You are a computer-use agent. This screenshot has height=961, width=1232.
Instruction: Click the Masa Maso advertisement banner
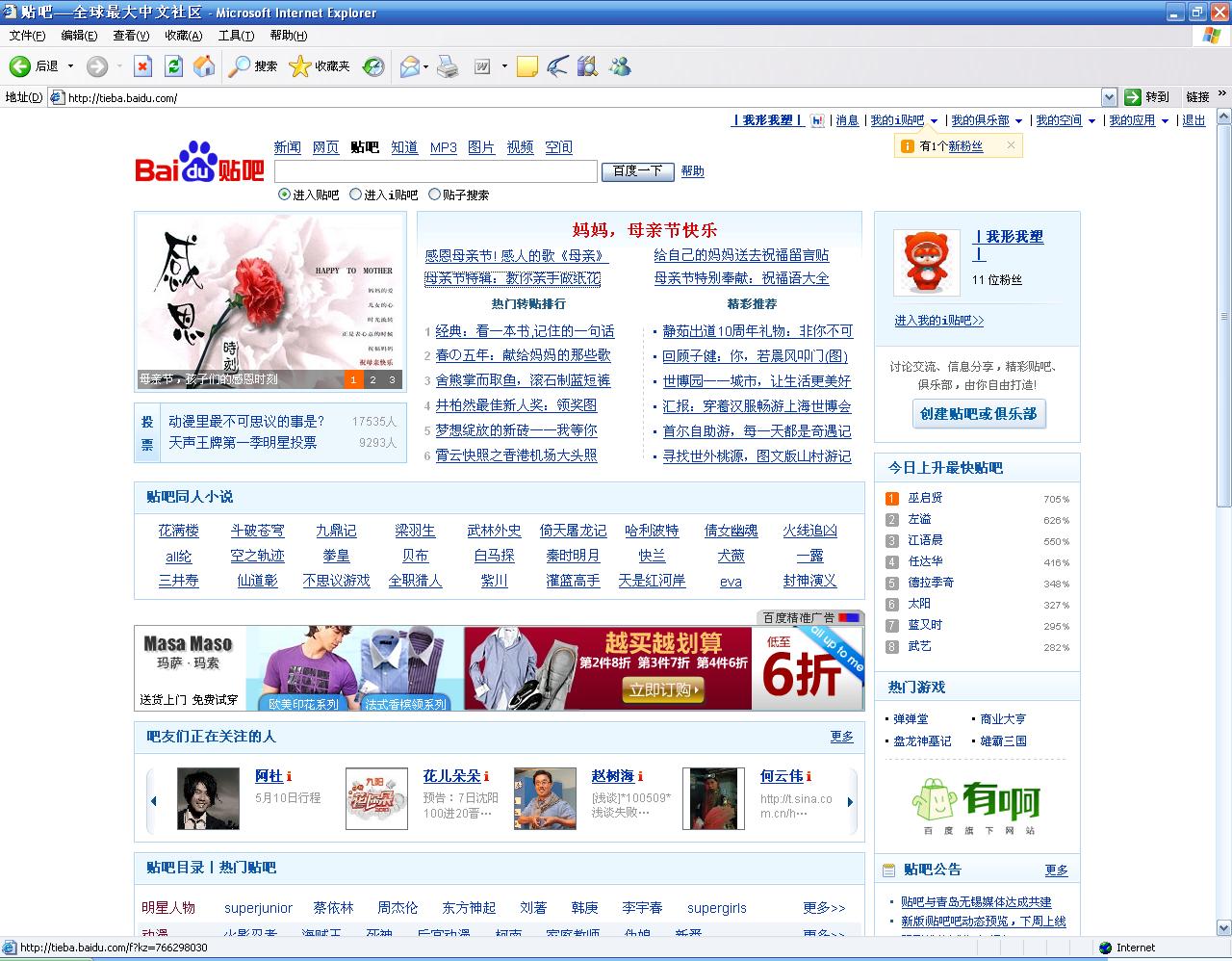click(x=499, y=668)
